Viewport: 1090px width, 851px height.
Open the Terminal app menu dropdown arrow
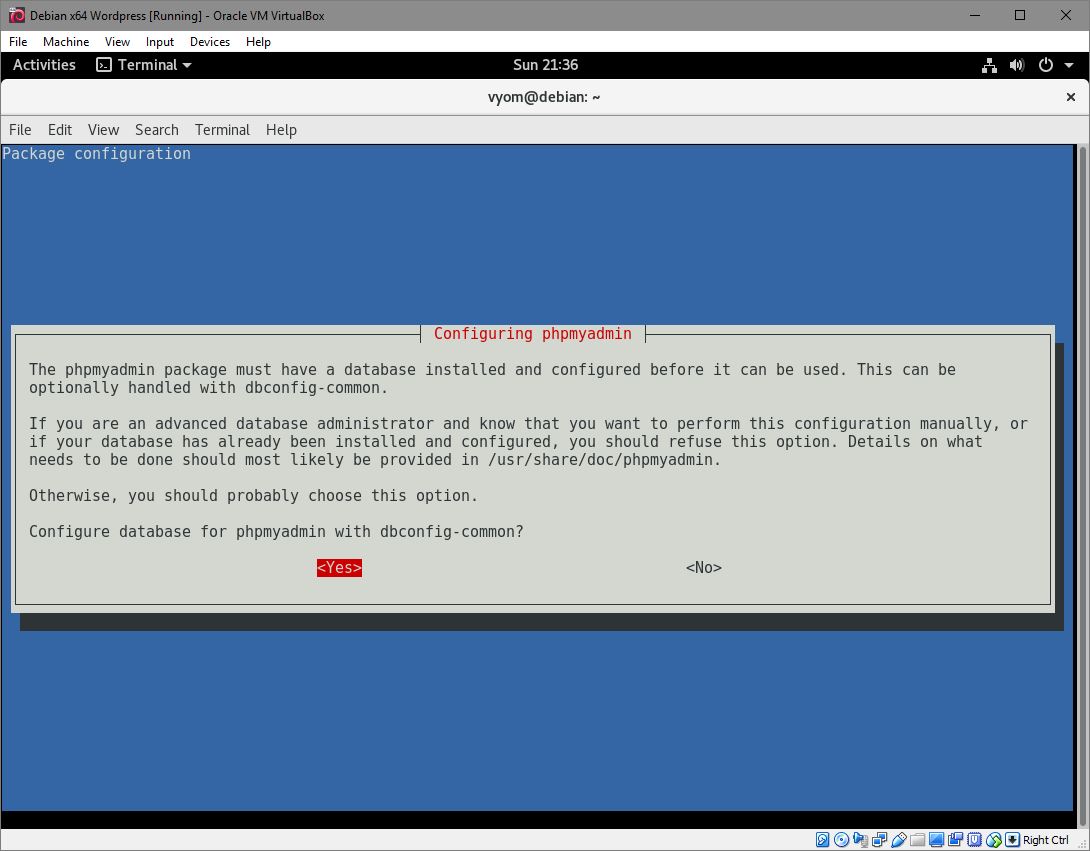[x=186, y=65]
